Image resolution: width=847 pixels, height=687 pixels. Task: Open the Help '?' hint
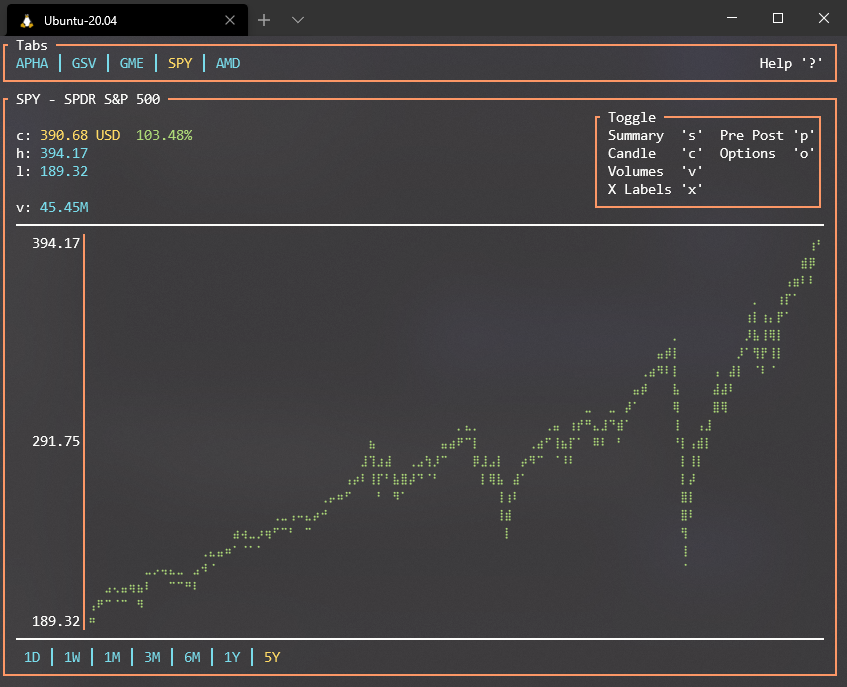791,63
